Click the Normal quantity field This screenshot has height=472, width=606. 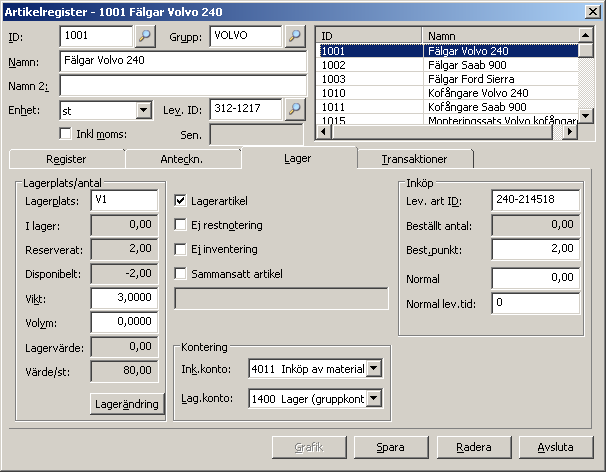(x=536, y=278)
